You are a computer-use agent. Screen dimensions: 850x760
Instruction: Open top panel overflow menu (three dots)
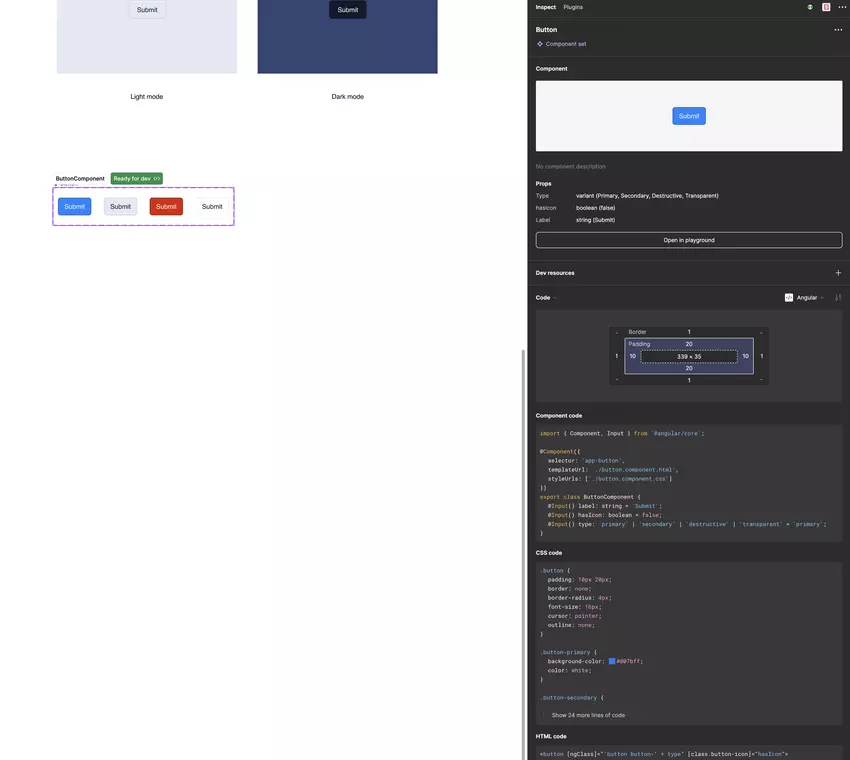pyautogui.click(x=841, y=7)
